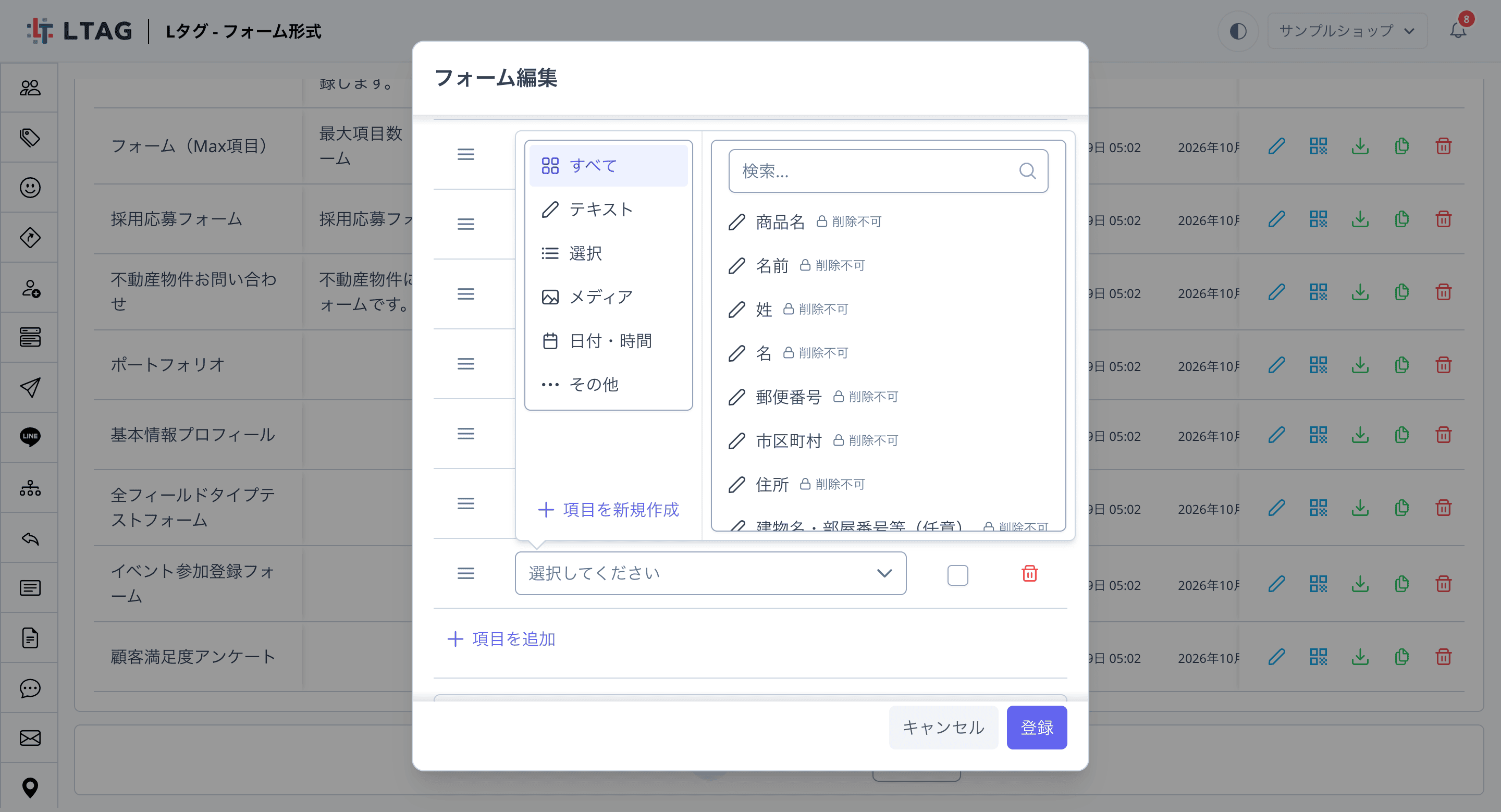Open the envelope mail sidebar icon
Viewport: 1501px width, 812px height.
click(x=30, y=737)
